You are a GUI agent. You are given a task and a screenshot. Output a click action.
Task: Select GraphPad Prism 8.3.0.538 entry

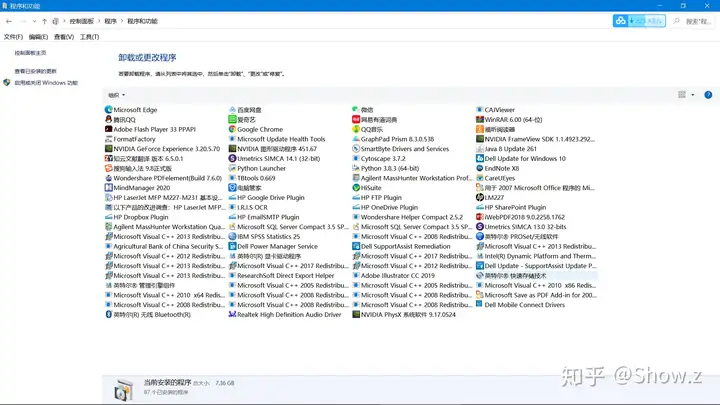tap(393, 139)
